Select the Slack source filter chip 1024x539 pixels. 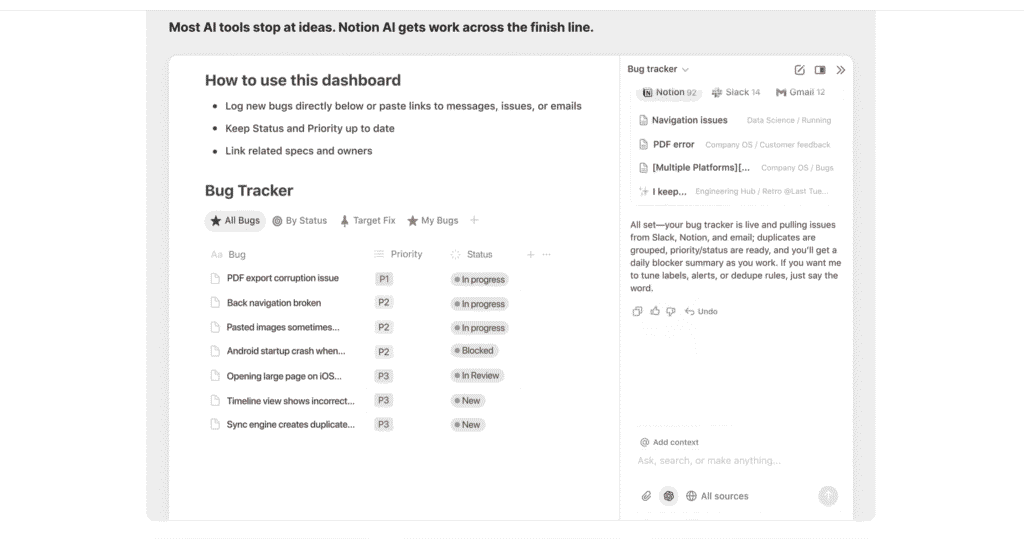pos(731,92)
